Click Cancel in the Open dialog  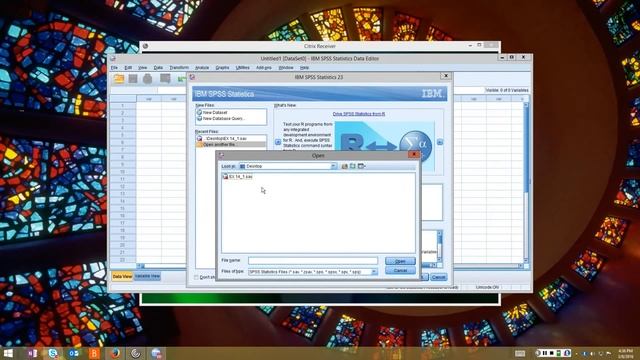coord(400,270)
